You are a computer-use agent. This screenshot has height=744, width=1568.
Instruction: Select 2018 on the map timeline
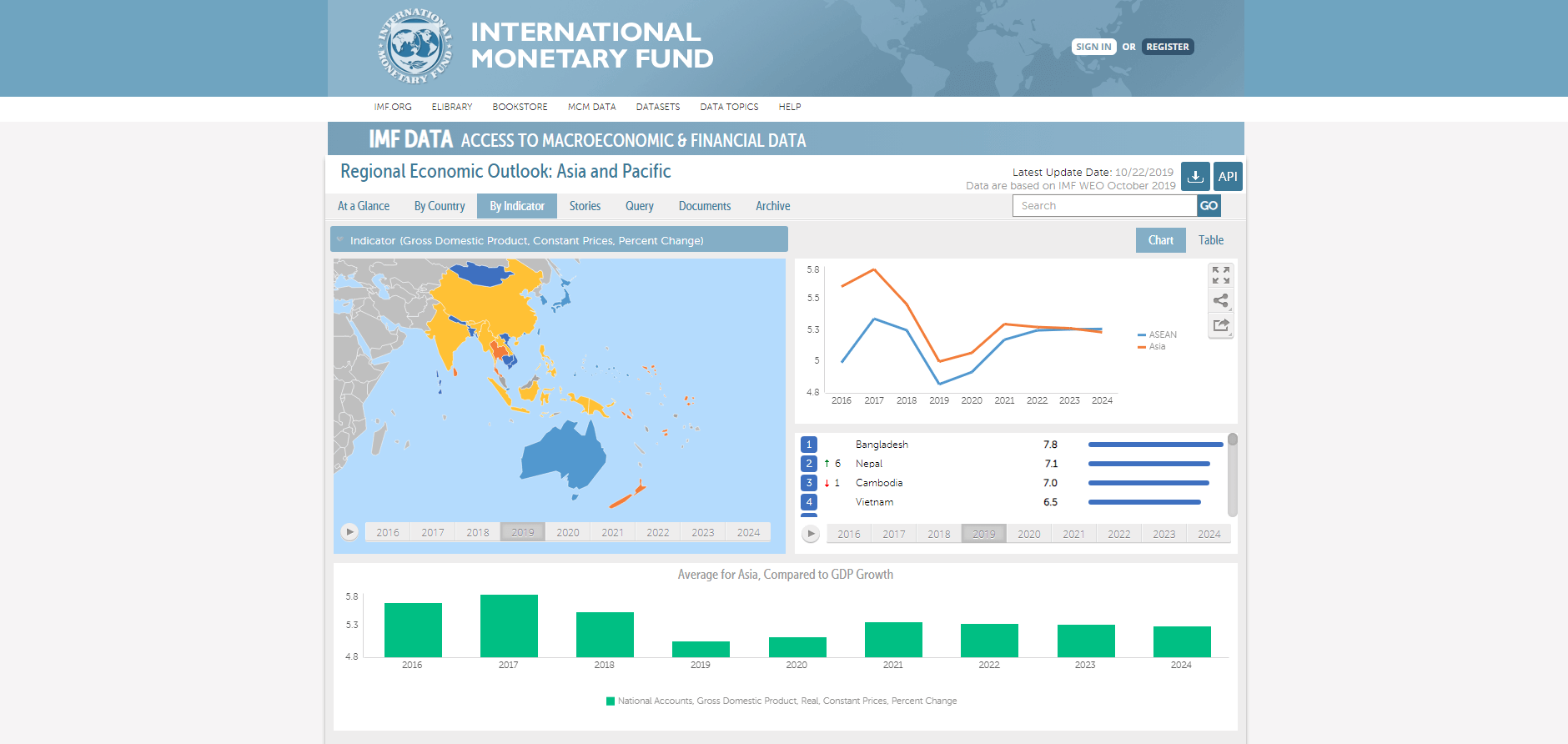coord(478,532)
